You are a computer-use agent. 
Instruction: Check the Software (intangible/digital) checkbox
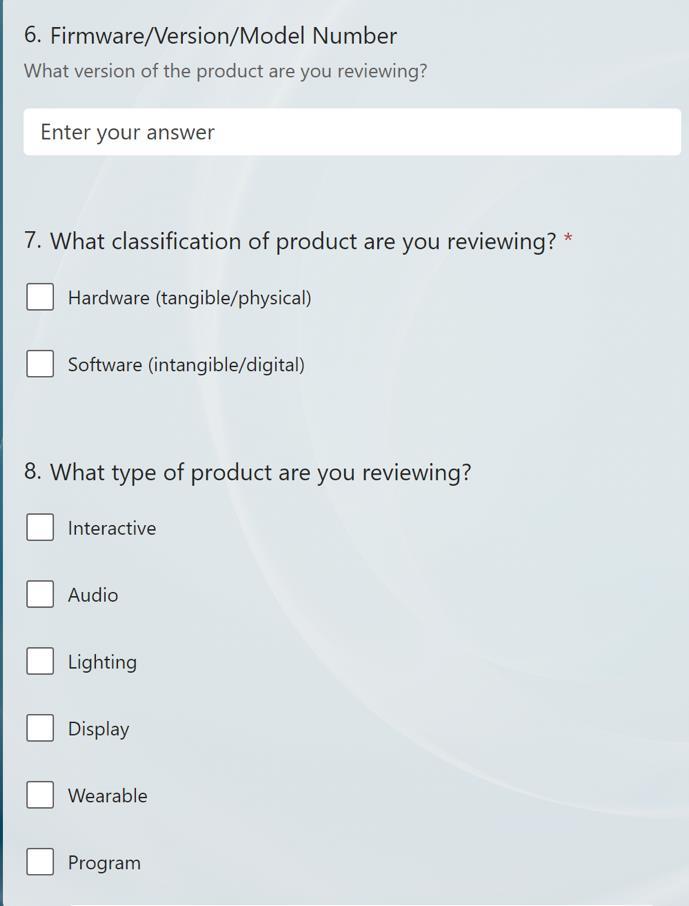point(40,363)
